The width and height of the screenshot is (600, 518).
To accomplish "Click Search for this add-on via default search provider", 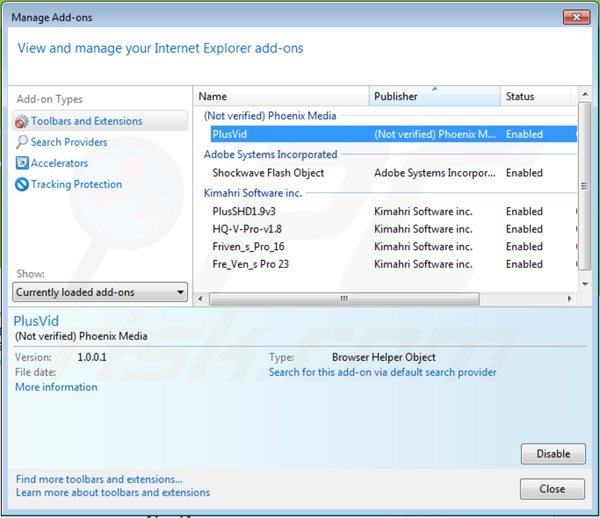I will (x=382, y=372).
